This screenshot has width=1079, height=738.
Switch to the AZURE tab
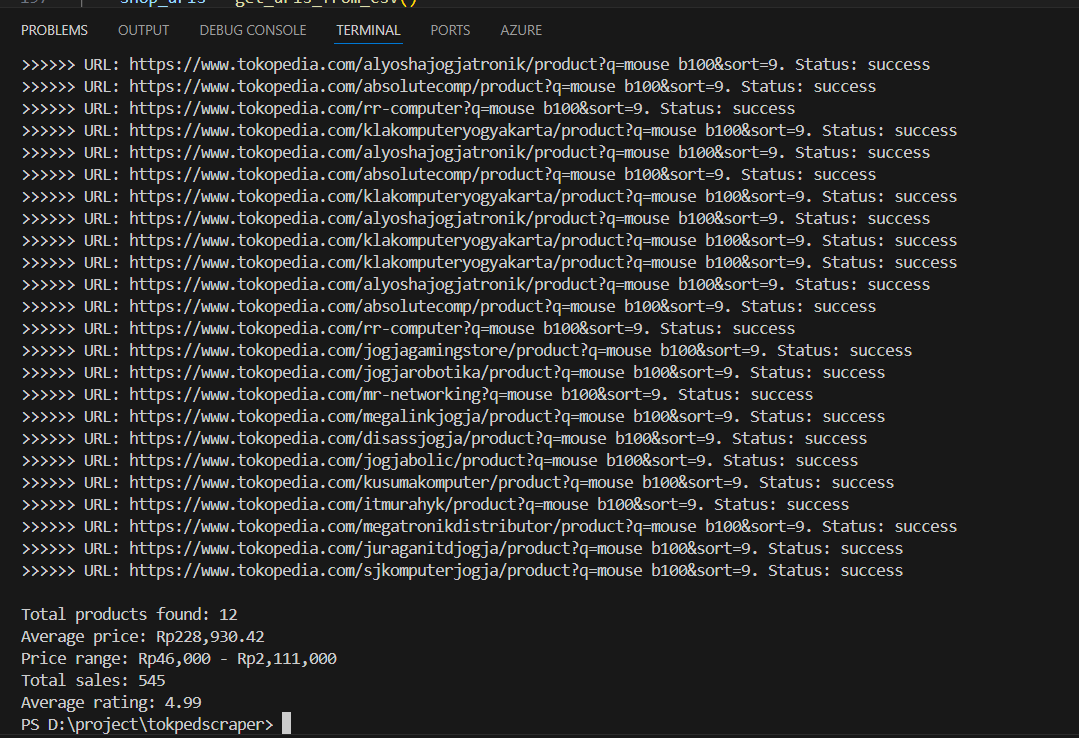pyautogui.click(x=520, y=30)
